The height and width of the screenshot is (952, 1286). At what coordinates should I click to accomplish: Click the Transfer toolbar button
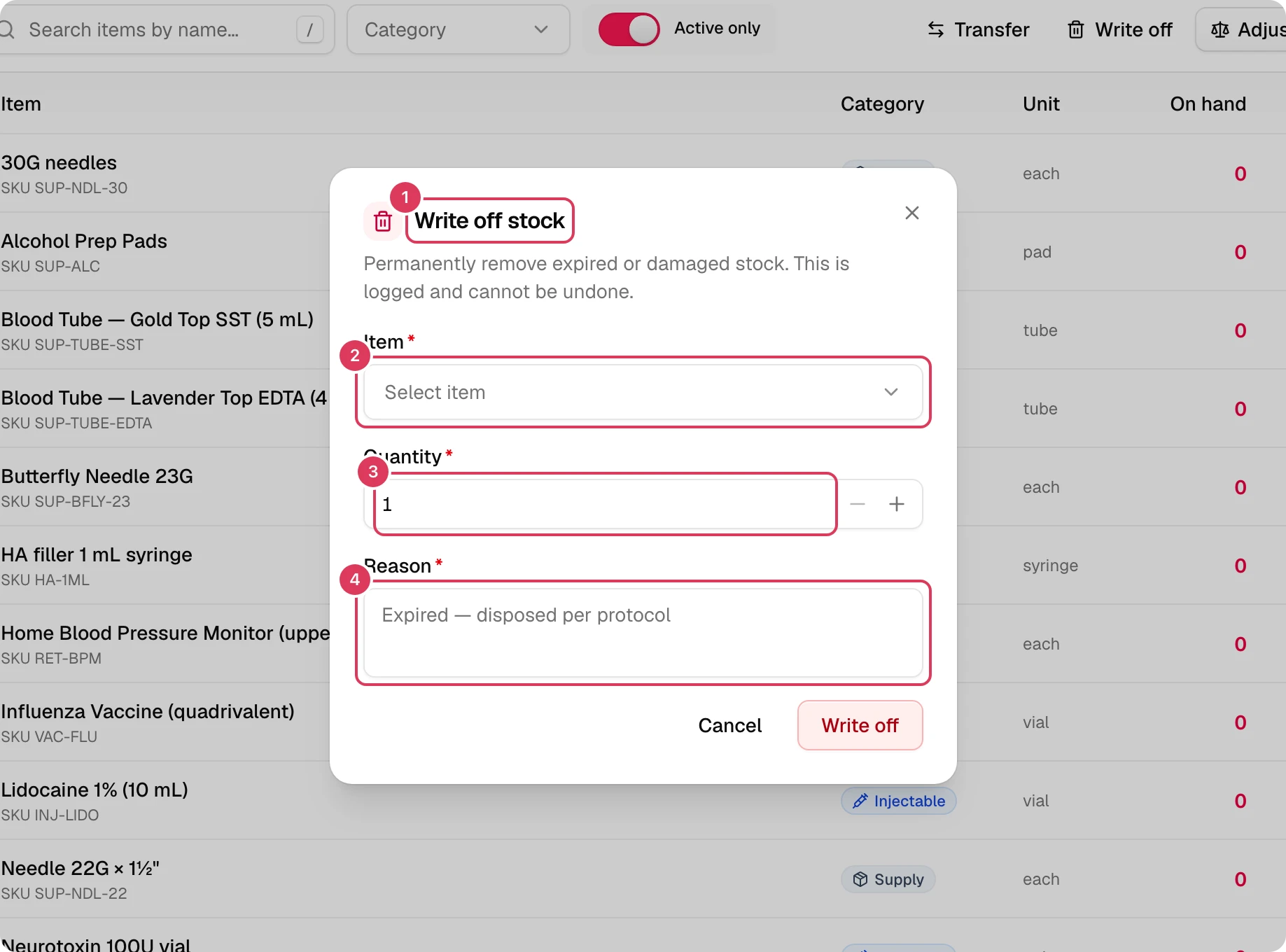[x=978, y=29]
